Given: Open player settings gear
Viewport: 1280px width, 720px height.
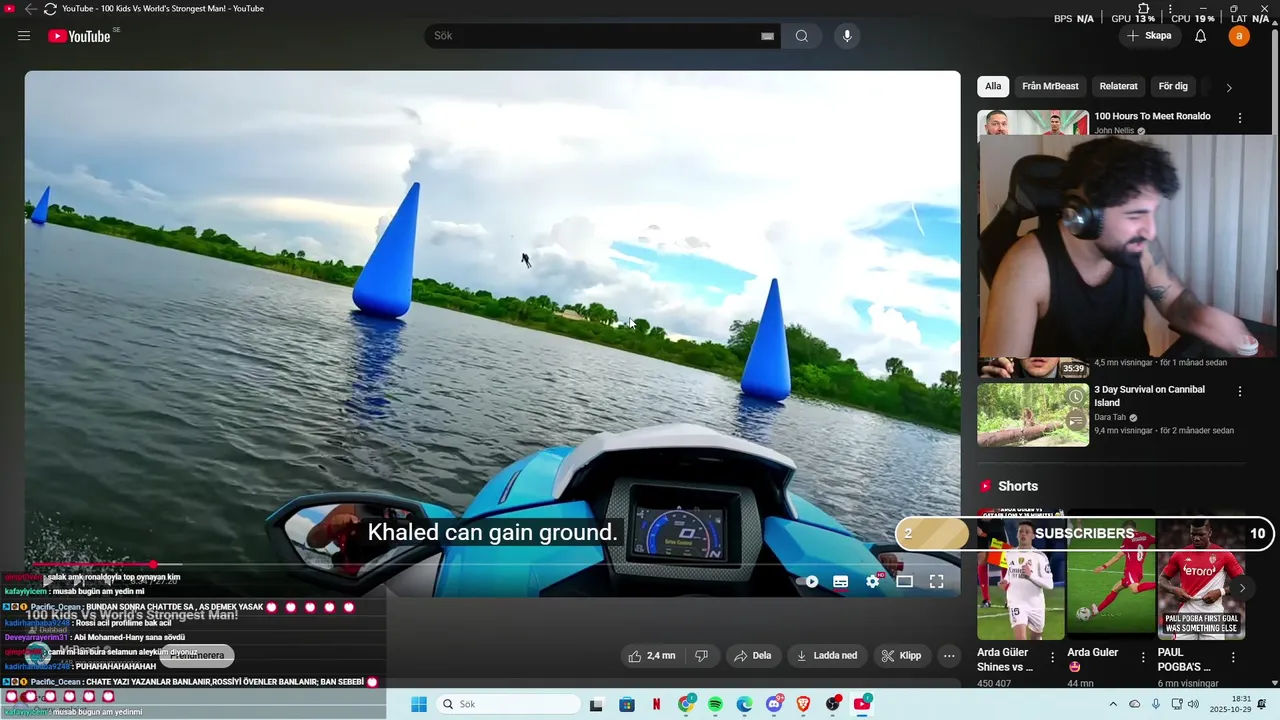Looking at the screenshot, I should tap(873, 581).
